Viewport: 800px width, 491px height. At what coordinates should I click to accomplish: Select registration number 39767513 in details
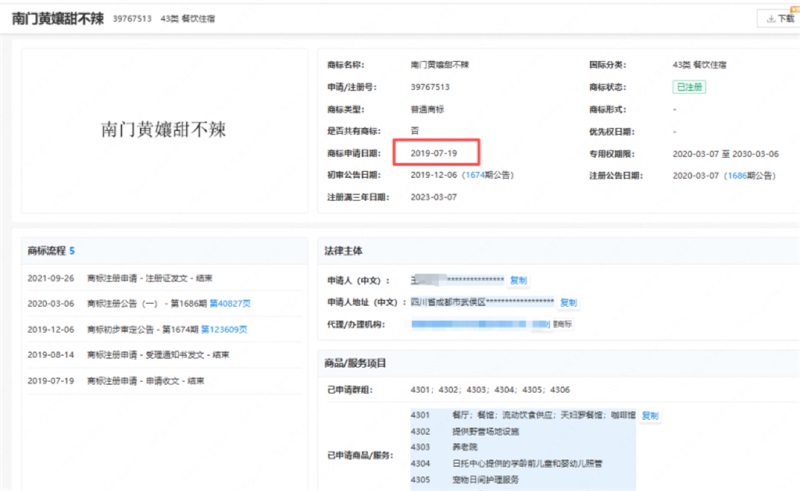click(x=430, y=87)
